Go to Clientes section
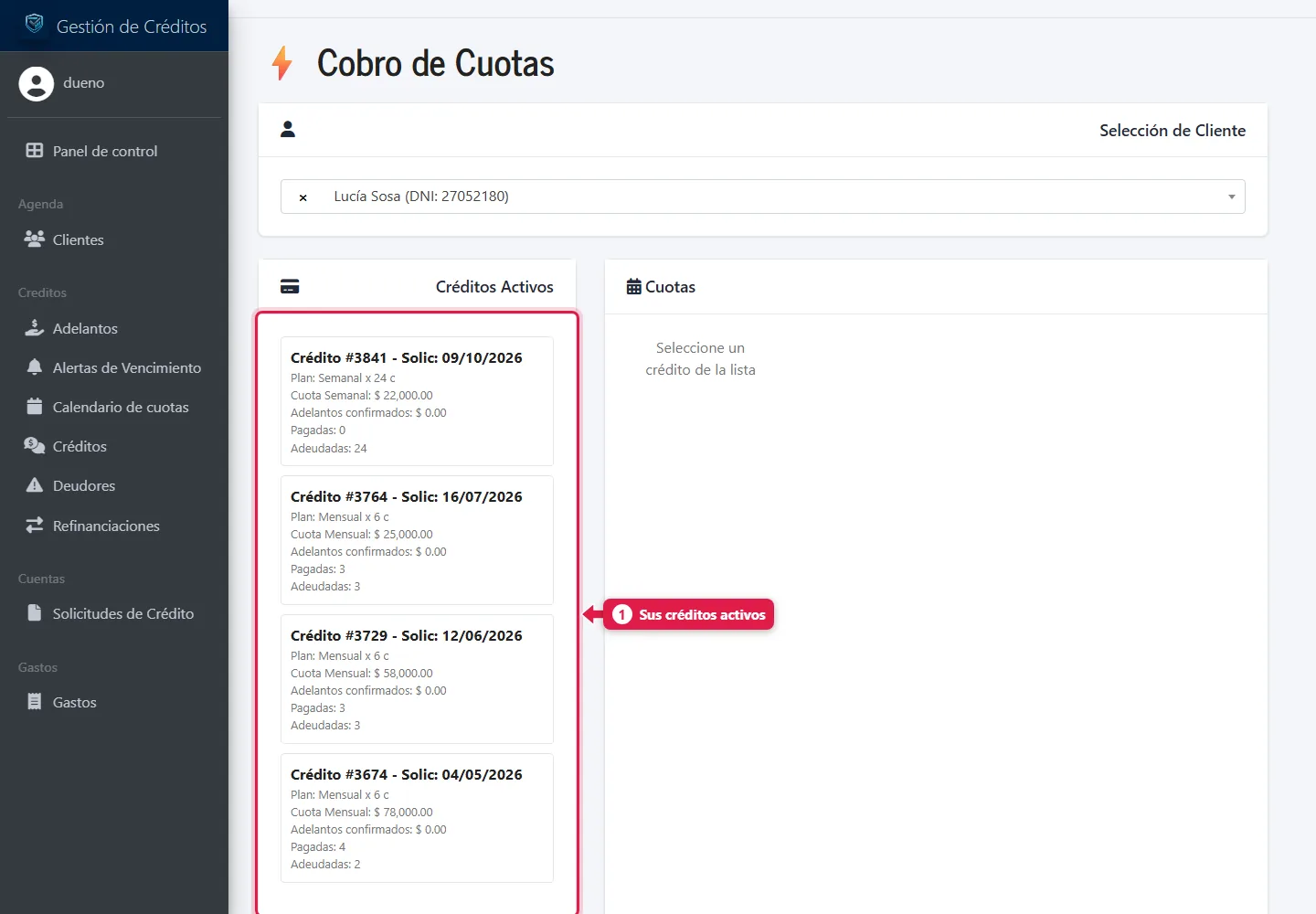The width and height of the screenshot is (1316, 914). 114,239
